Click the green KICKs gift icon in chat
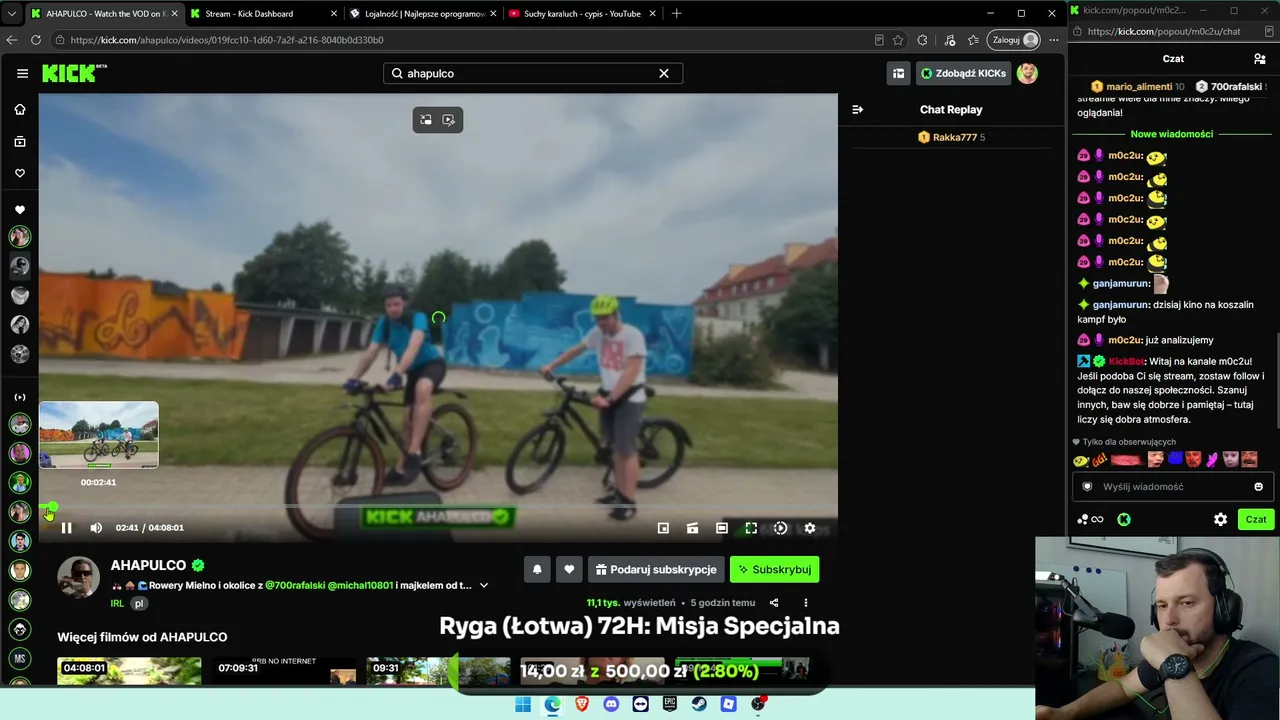This screenshot has height=720, width=1280. tap(1124, 520)
